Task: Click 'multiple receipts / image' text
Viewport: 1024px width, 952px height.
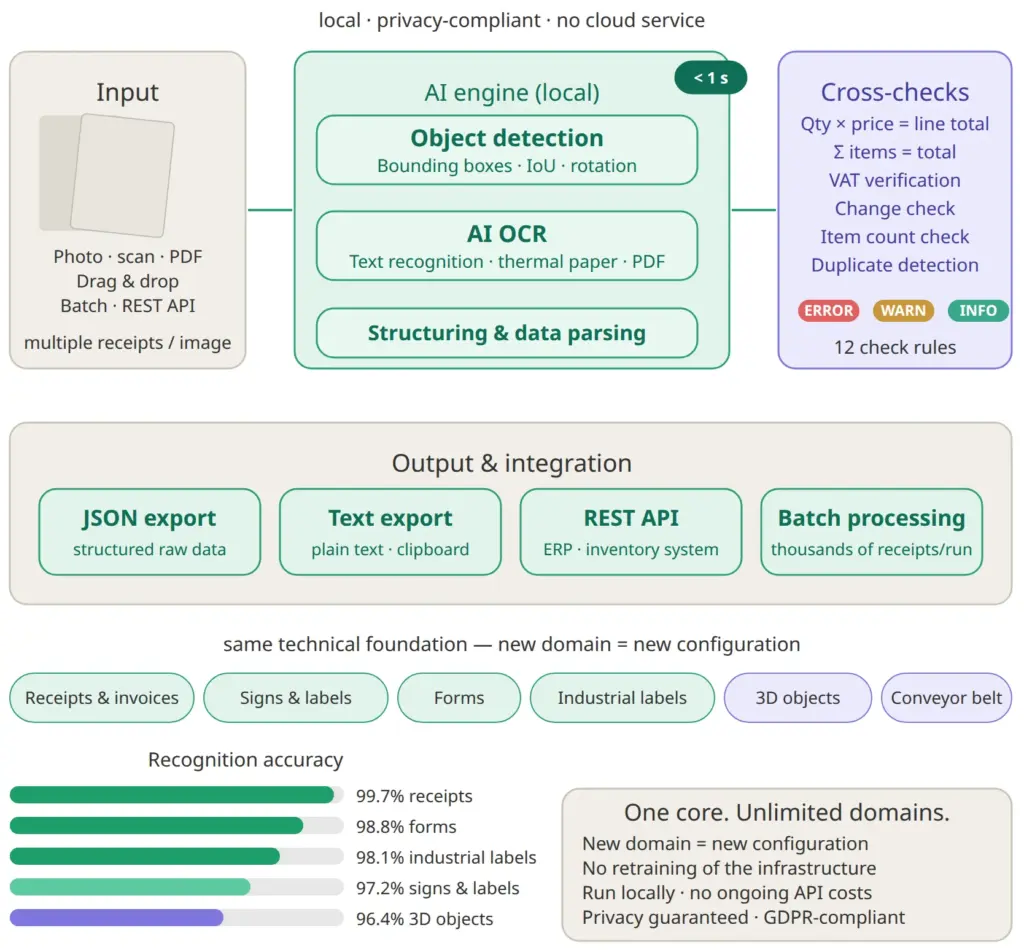Action: (x=127, y=343)
